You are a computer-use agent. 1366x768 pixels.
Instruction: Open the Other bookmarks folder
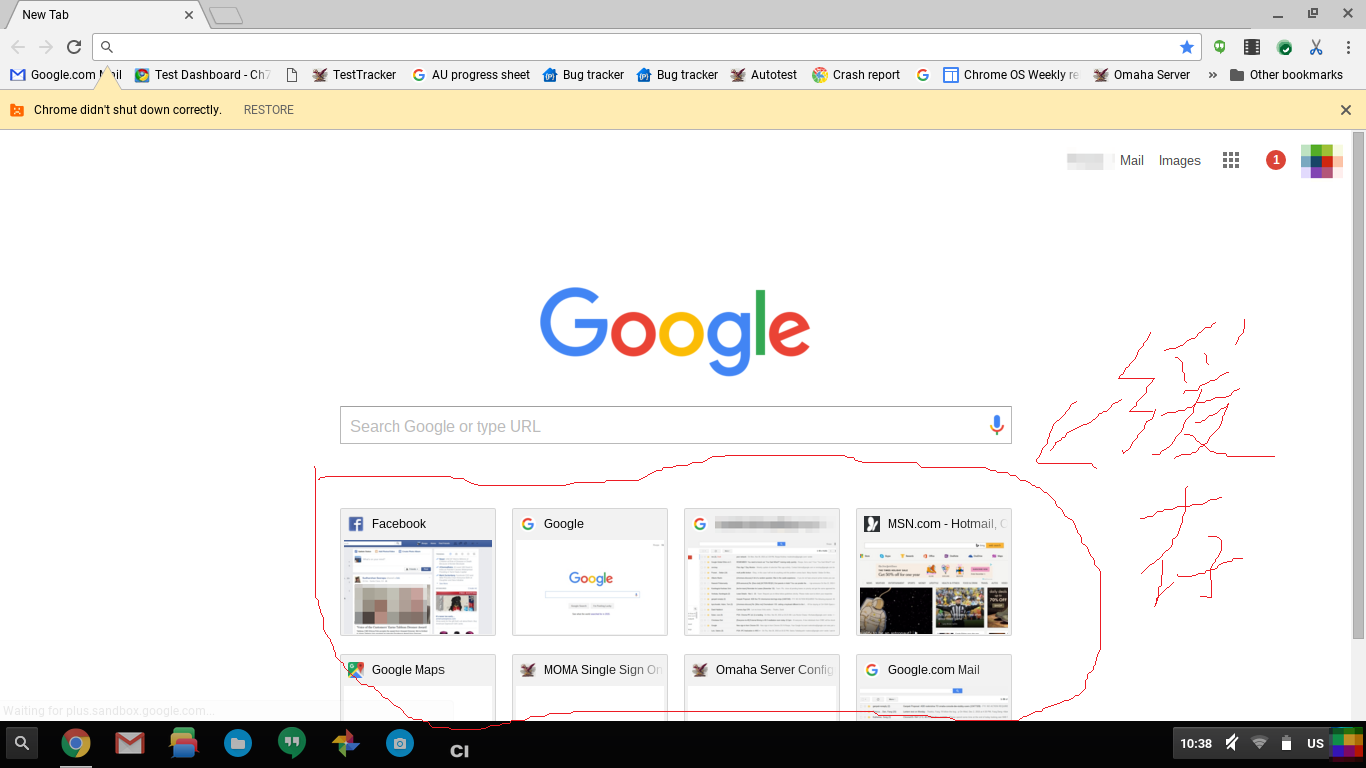click(x=1286, y=75)
